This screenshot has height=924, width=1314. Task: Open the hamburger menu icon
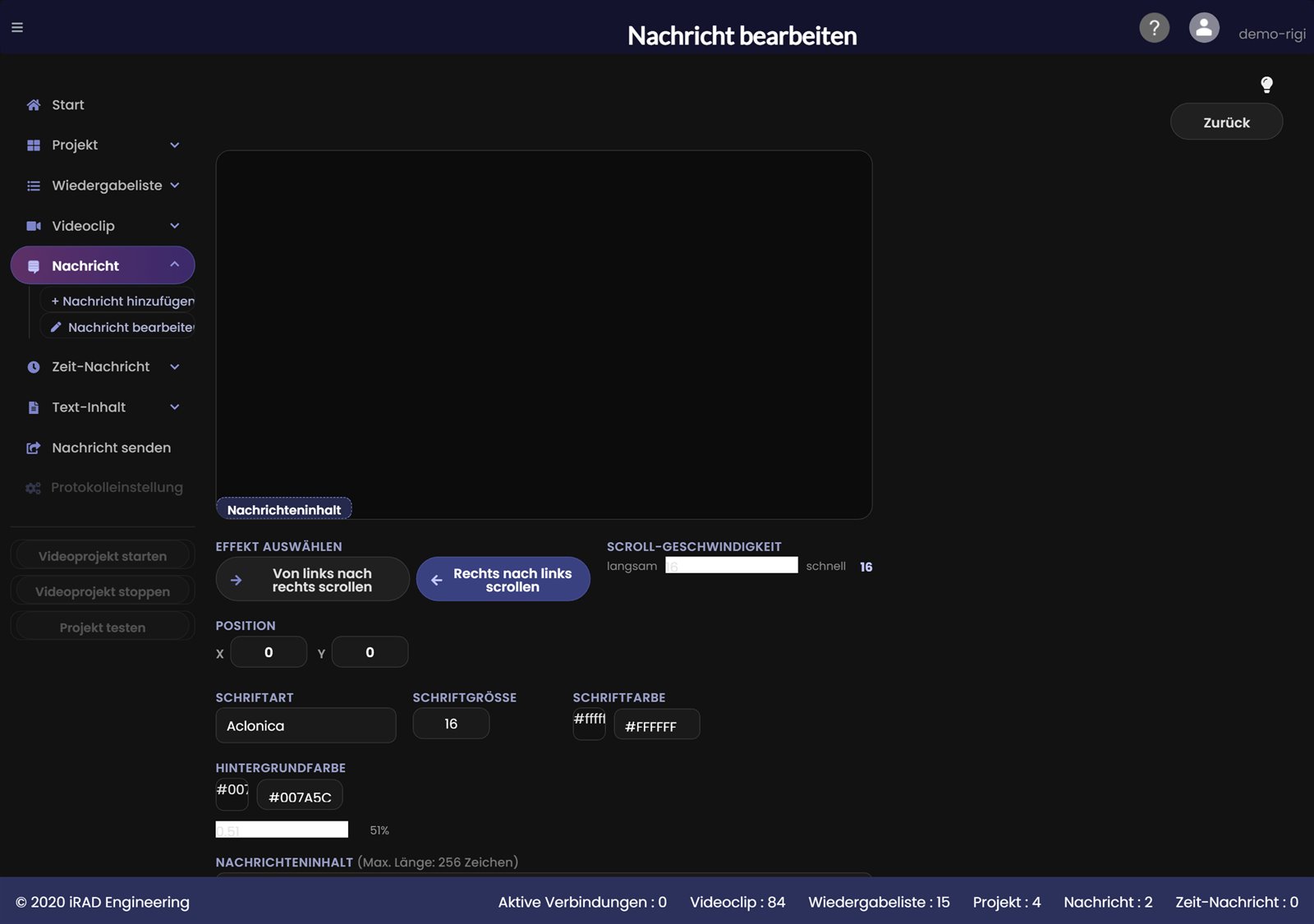(17, 28)
